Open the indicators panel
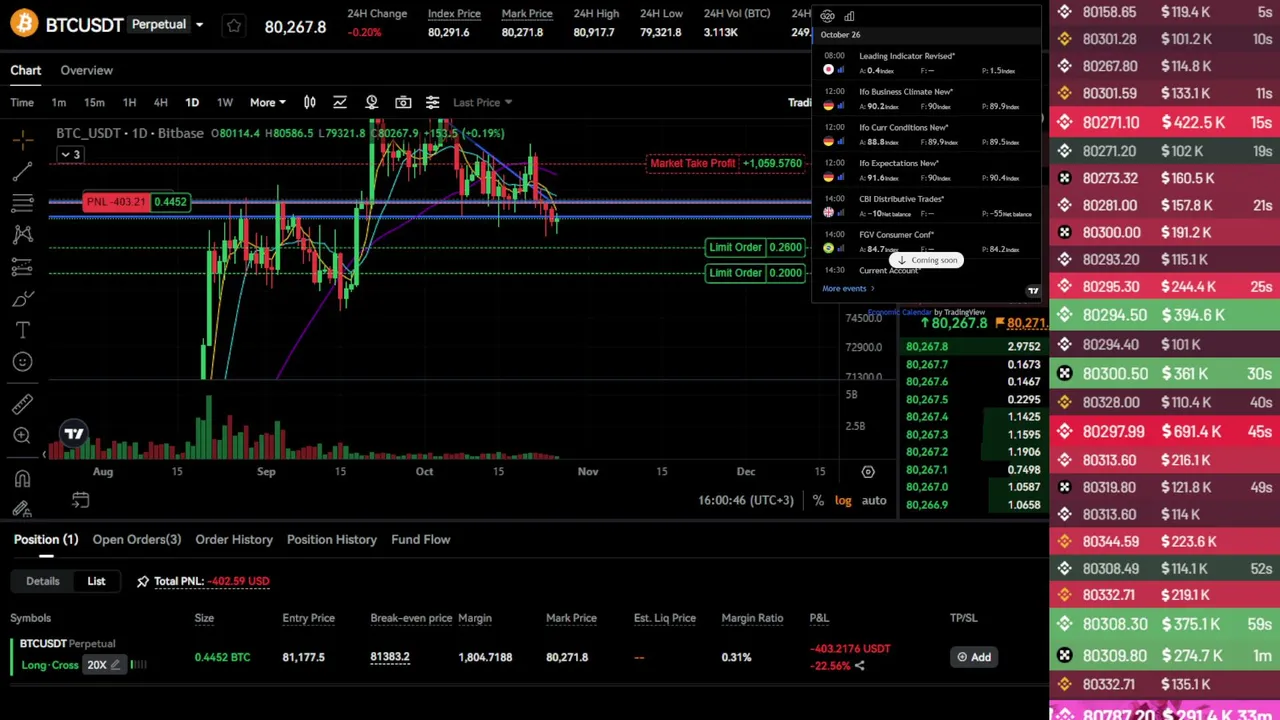The height and width of the screenshot is (720, 1280). pyautogui.click(x=340, y=102)
